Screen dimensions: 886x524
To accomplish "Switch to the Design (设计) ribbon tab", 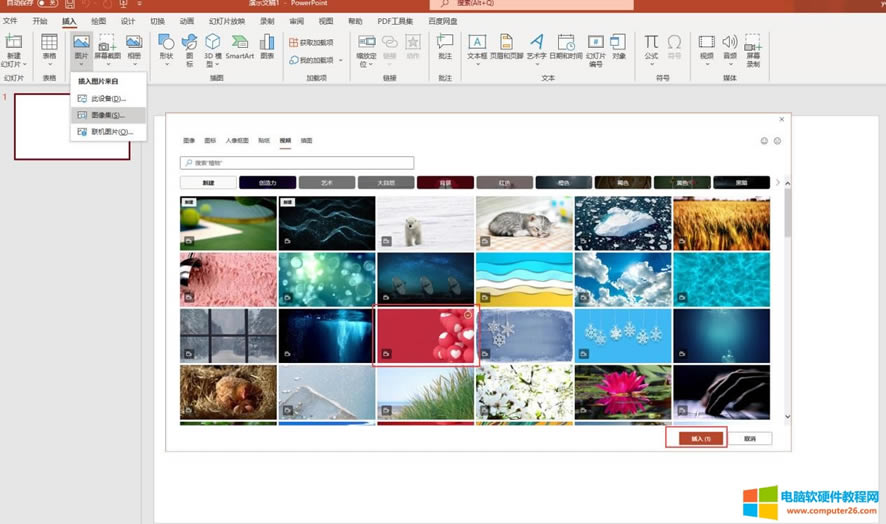I will (128, 21).
